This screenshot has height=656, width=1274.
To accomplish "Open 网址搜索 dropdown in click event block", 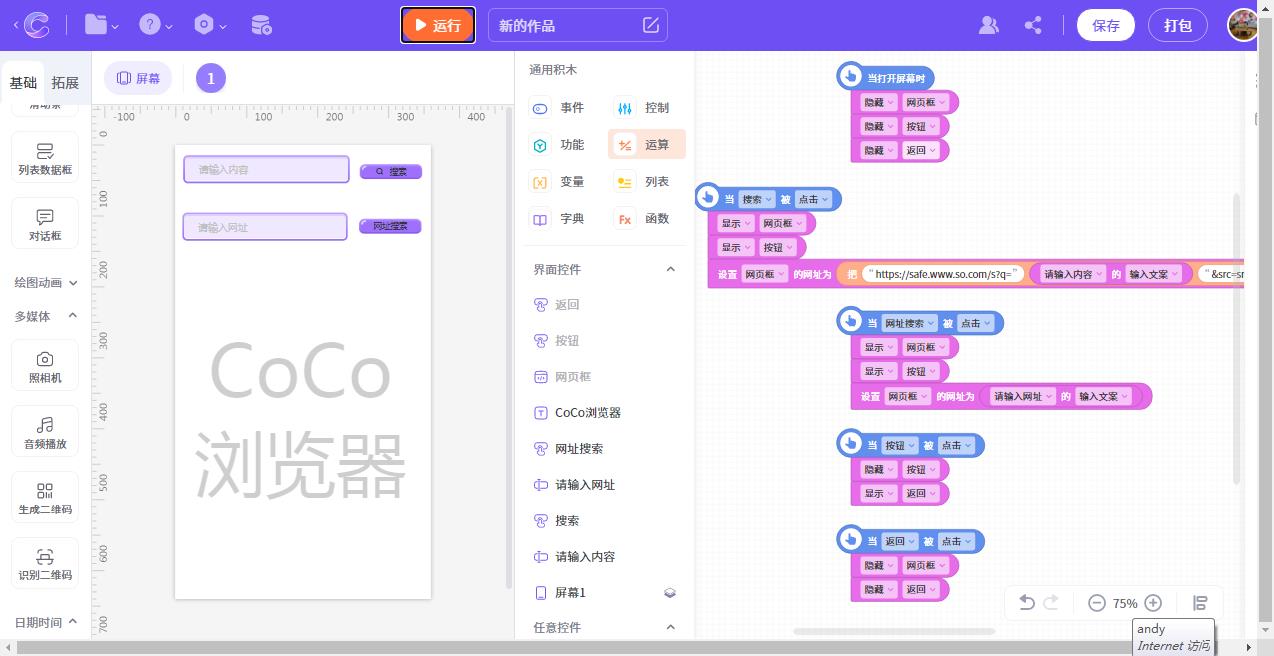I will pos(910,323).
